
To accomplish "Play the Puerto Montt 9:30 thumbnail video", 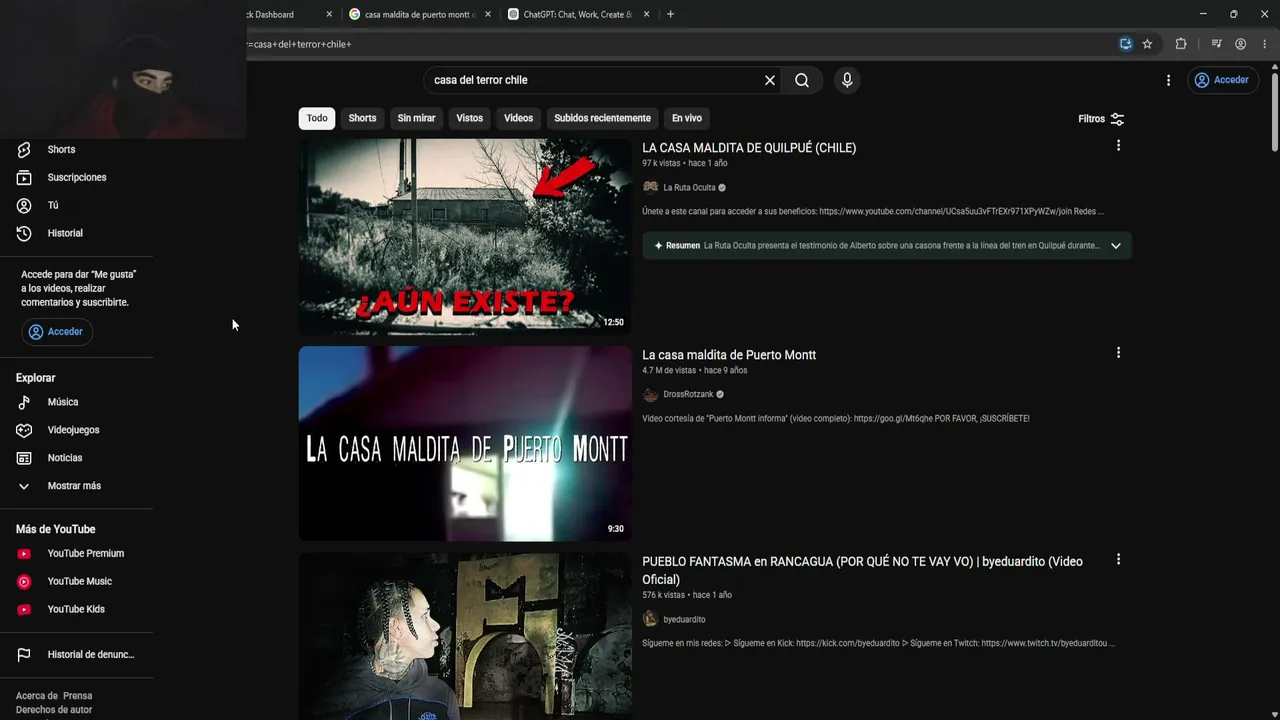I will click(x=465, y=443).
